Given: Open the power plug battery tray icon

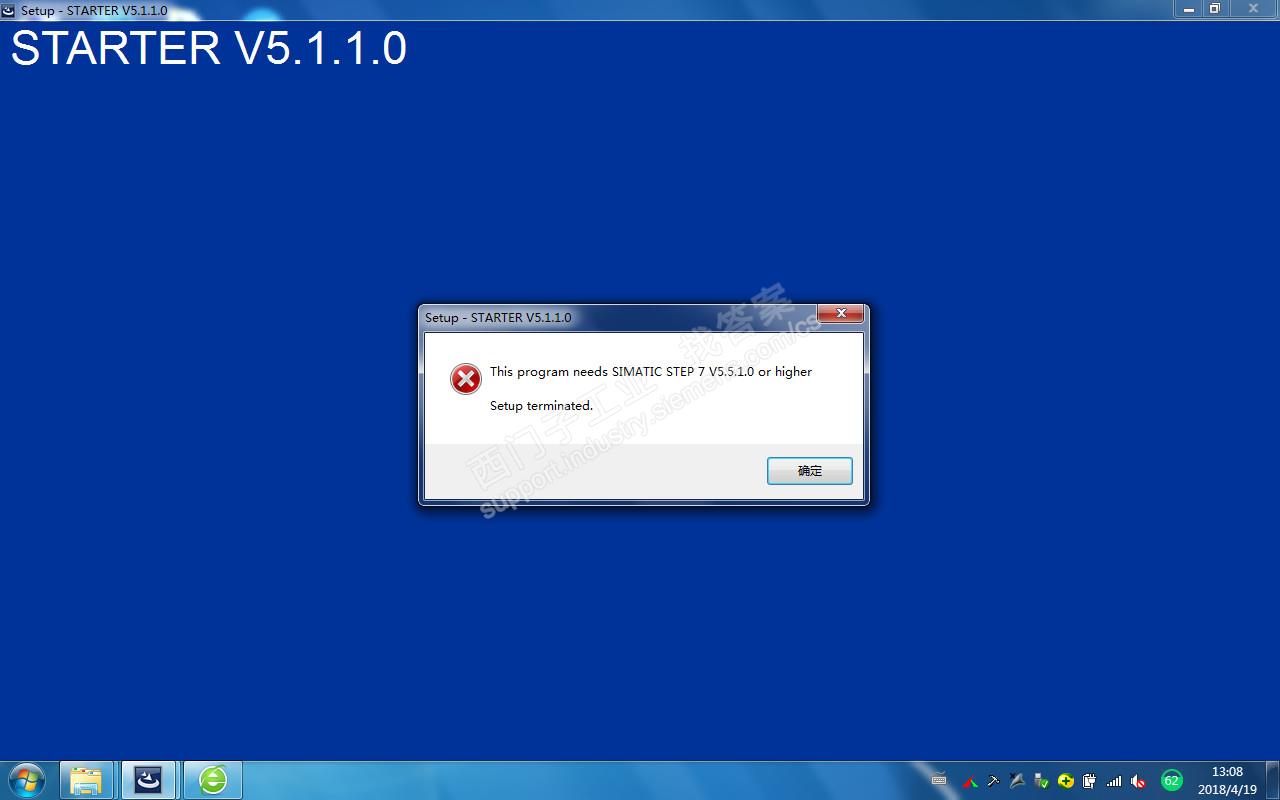Looking at the screenshot, I should click(1089, 781).
